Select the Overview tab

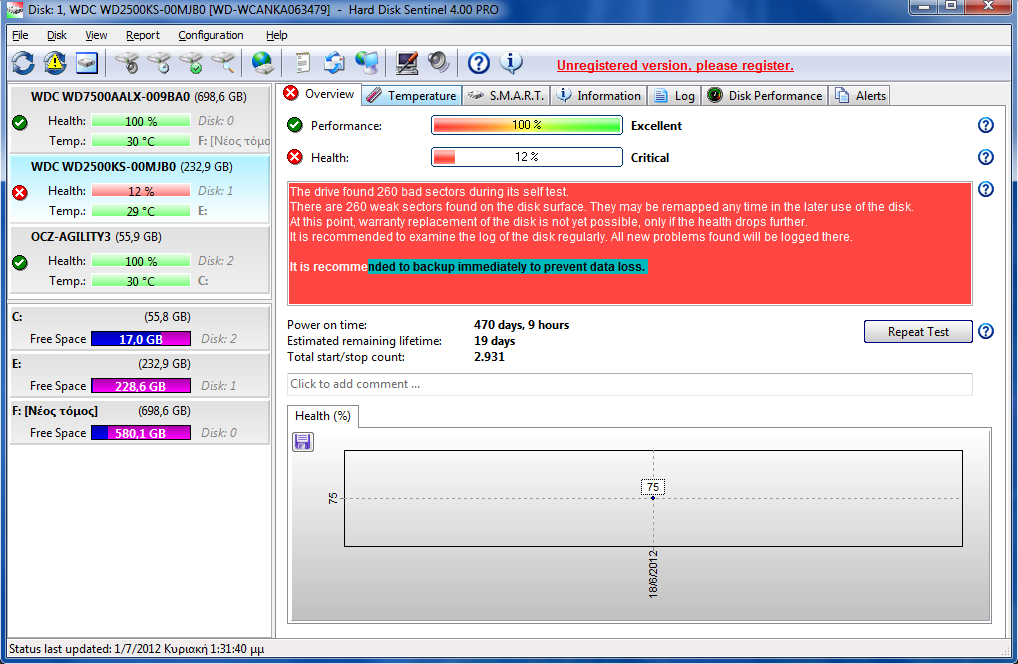319,94
